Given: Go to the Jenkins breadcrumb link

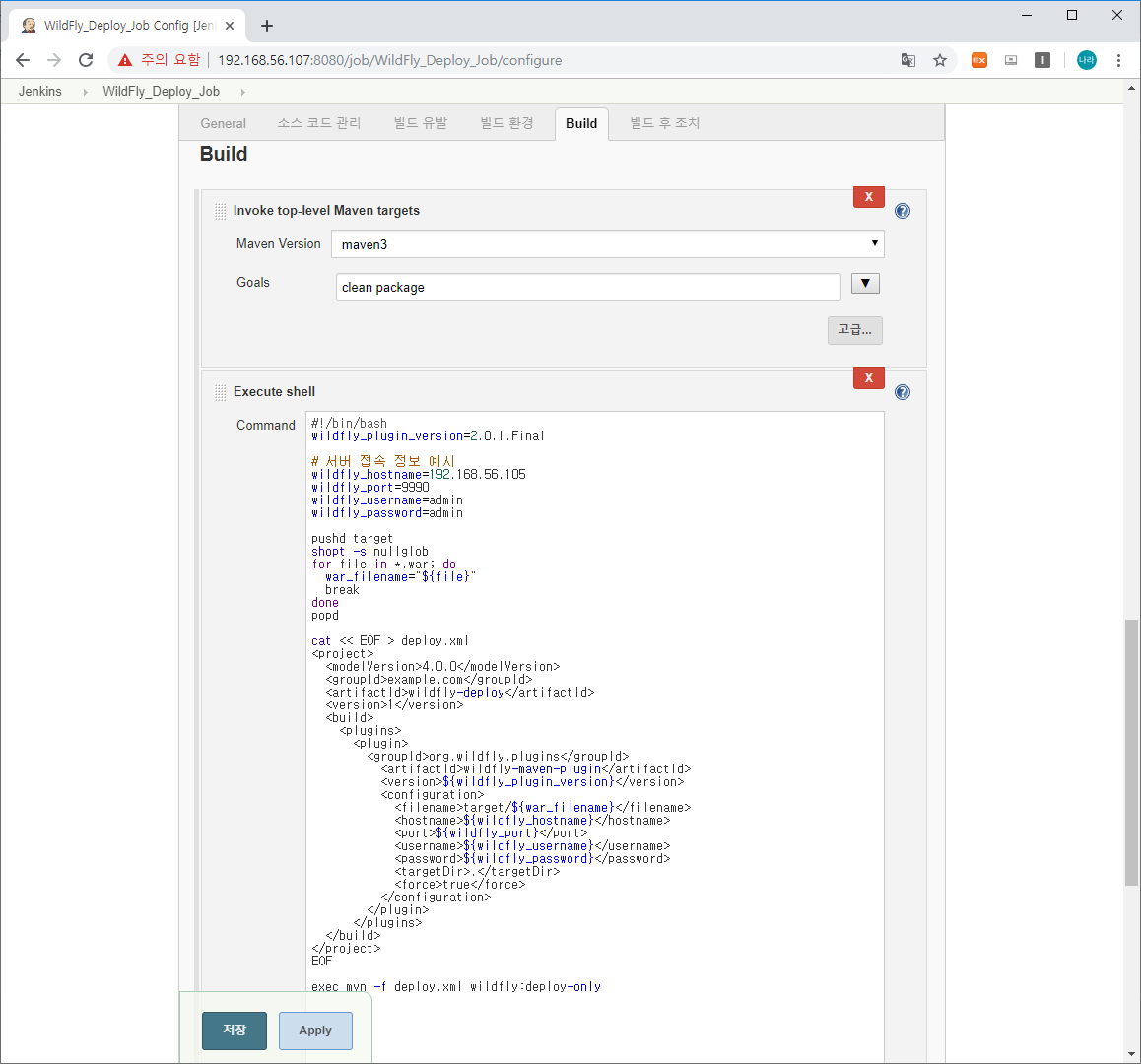Looking at the screenshot, I should click(x=40, y=91).
